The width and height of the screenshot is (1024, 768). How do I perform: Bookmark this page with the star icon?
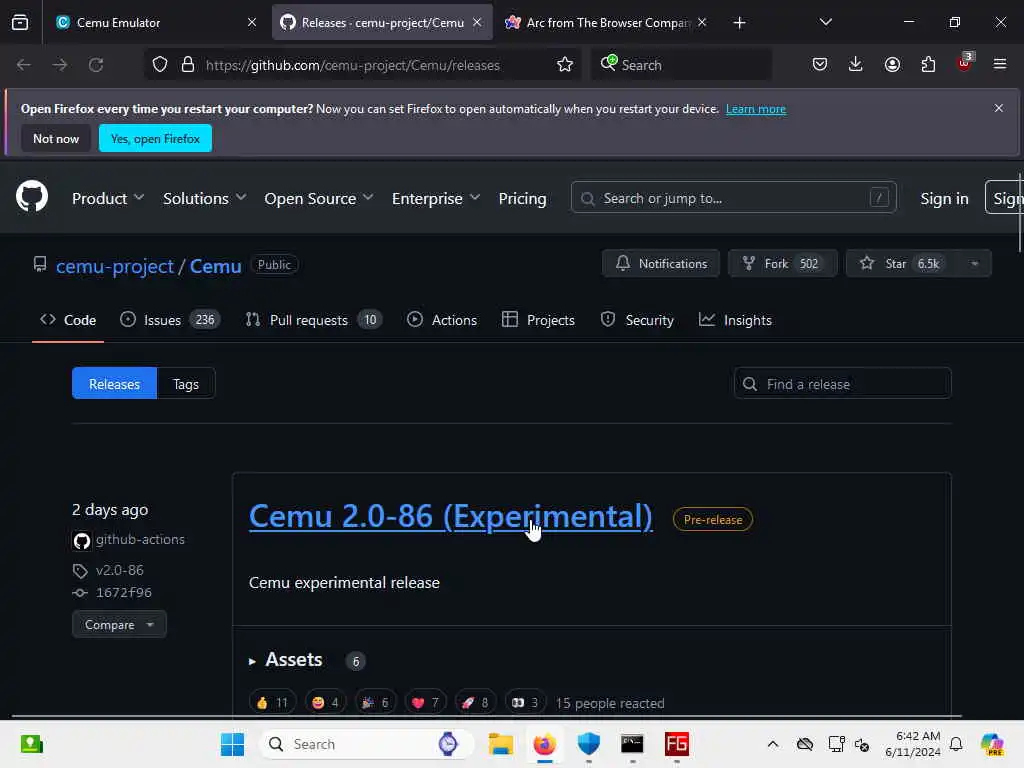click(x=565, y=65)
